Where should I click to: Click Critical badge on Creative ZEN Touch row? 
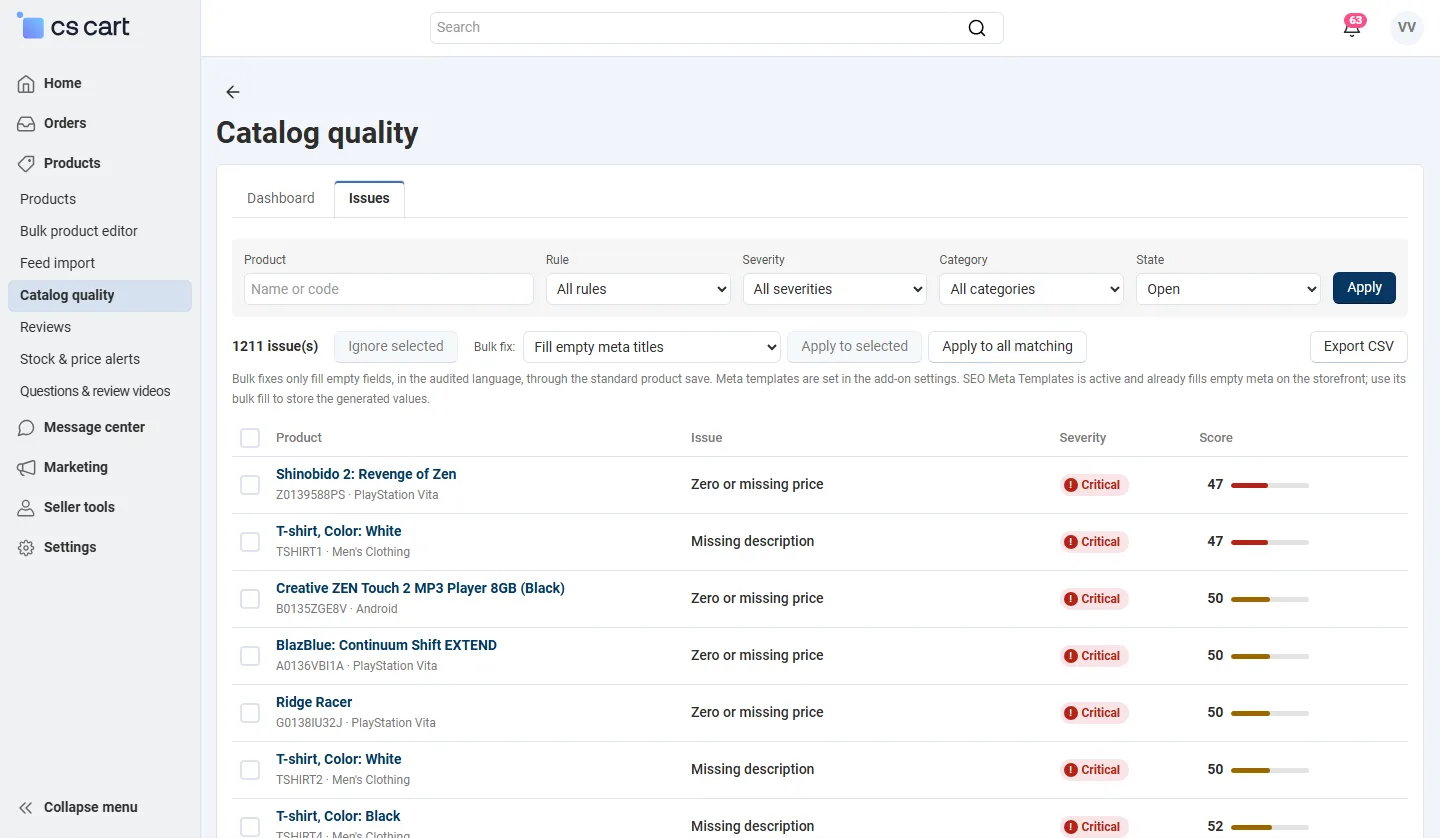(x=1094, y=599)
